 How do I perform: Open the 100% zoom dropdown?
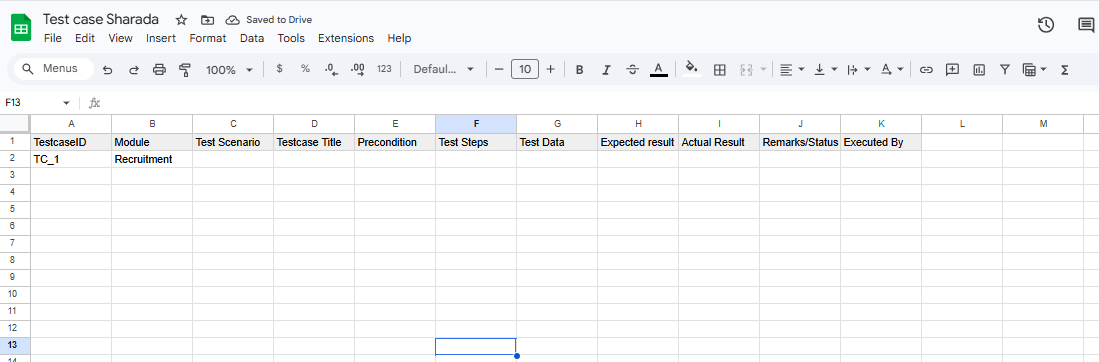click(x=229, y=69)
